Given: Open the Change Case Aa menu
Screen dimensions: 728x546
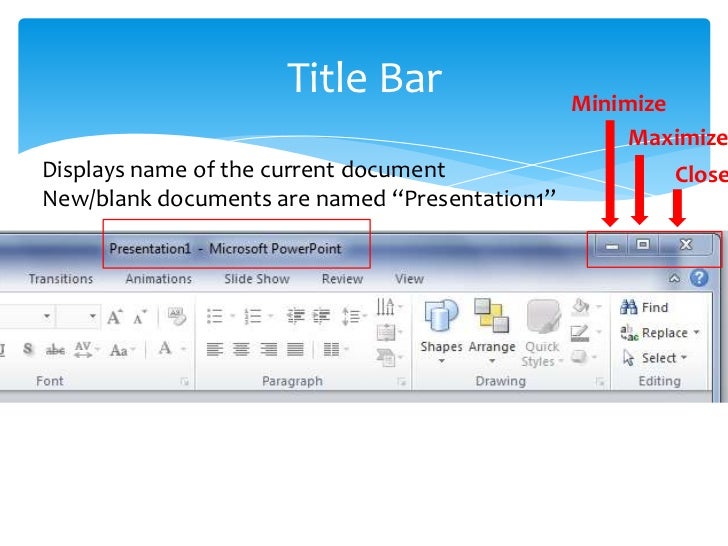Looking at the screenshot, I should click(119, 350).
